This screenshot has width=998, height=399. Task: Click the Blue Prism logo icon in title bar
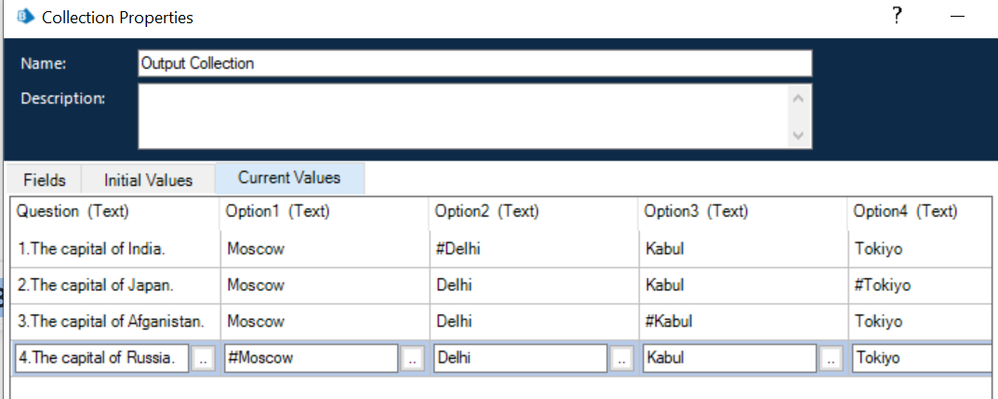tap(25, 17)
